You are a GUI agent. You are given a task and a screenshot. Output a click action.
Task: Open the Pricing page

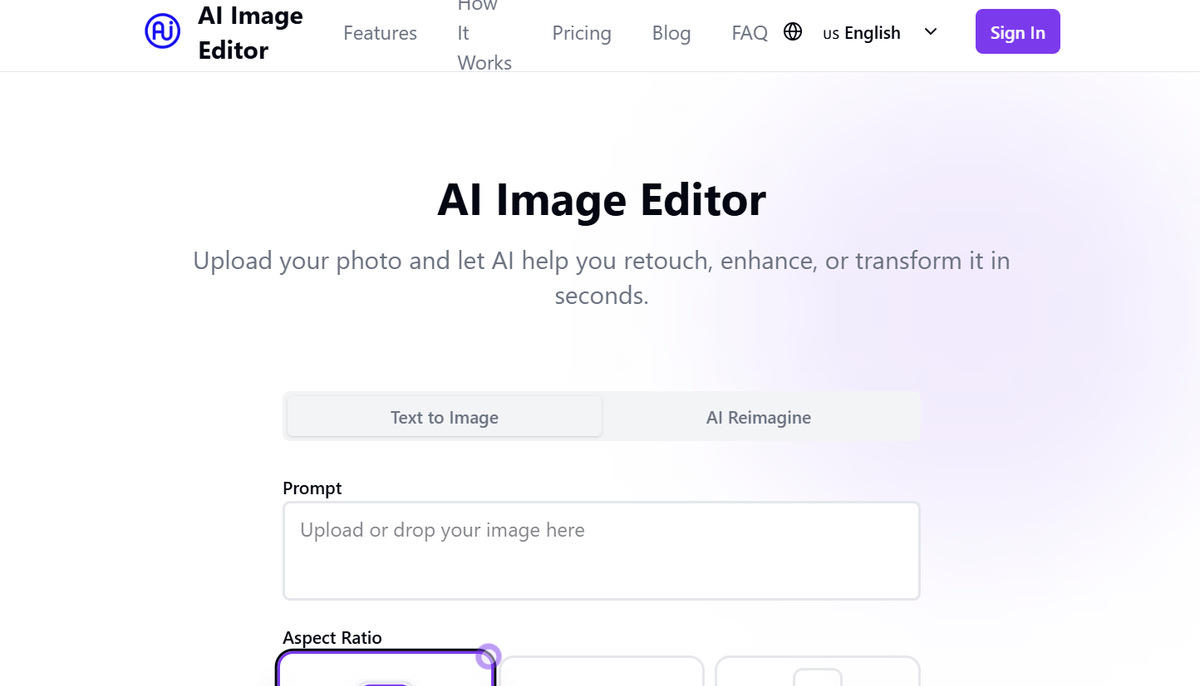(x=581, y=32)
